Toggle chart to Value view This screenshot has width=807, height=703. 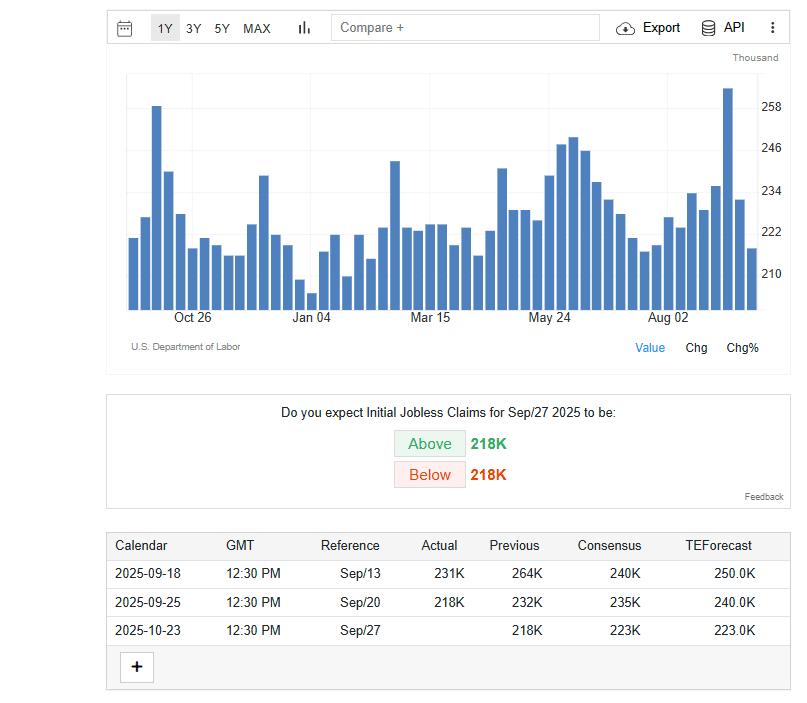coord(650,348)
